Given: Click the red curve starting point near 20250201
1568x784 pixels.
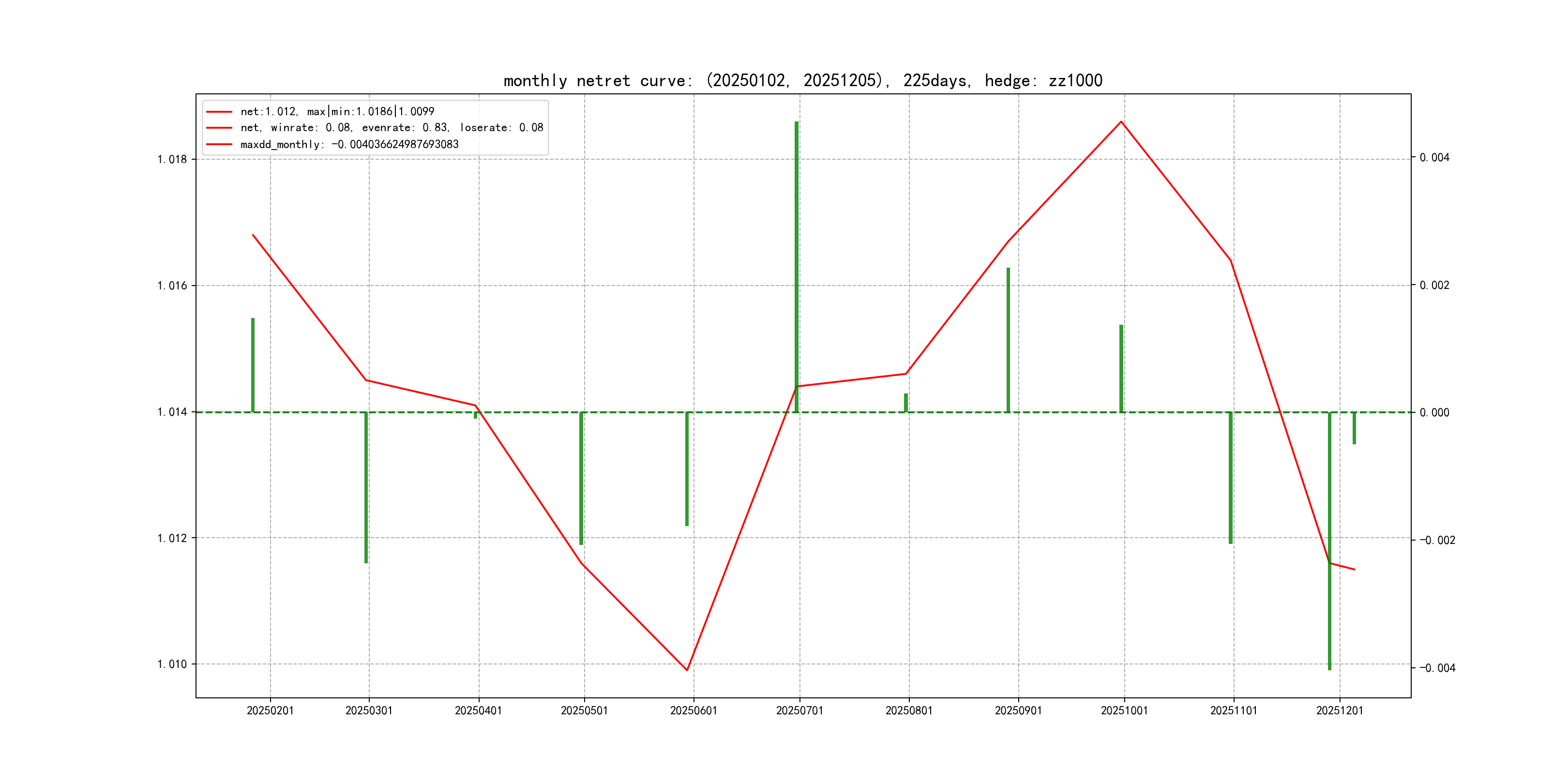Looking at the screenshot, I should tap(253, 235).
